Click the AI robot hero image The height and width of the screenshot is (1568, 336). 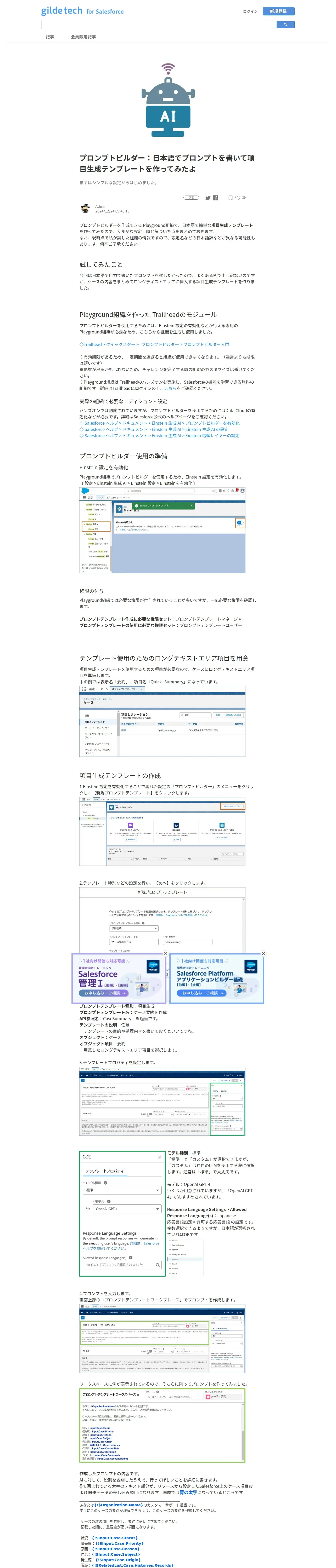(168, 99)
